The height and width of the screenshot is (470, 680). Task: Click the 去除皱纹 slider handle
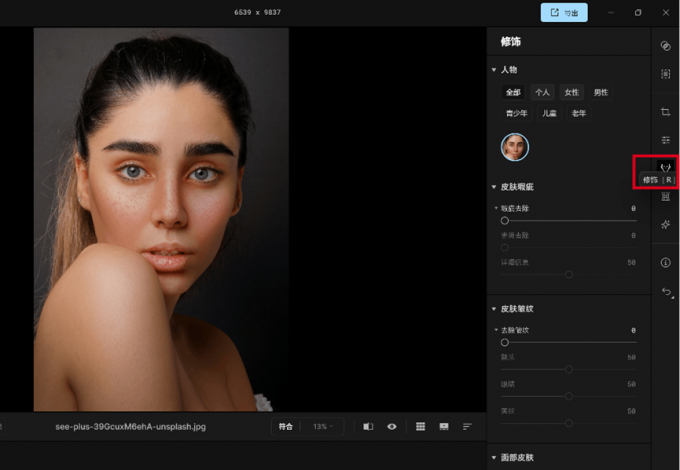[x=505, y=342]
